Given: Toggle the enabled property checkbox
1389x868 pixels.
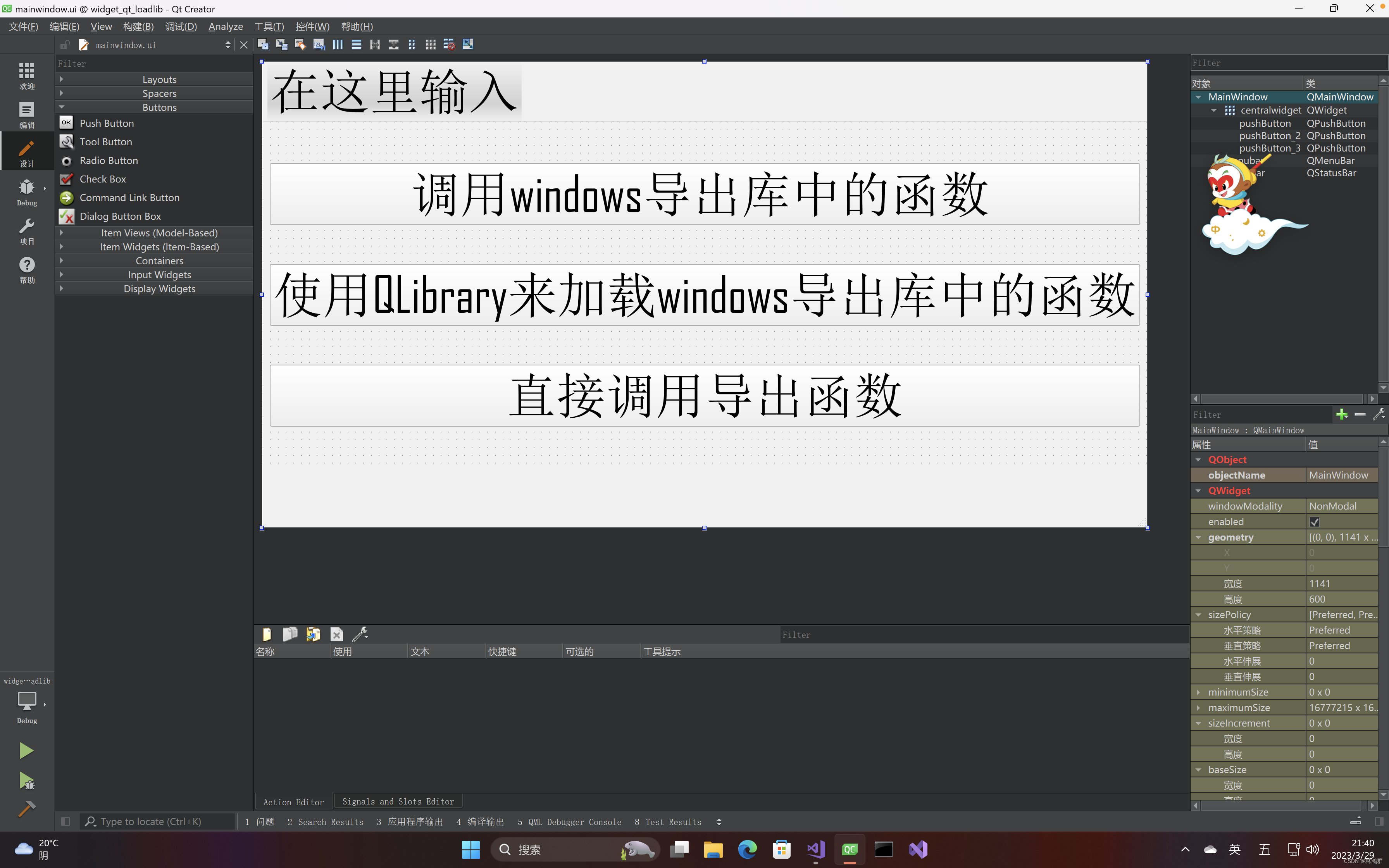Looking at the screenshot, I should pos(1314,522).
